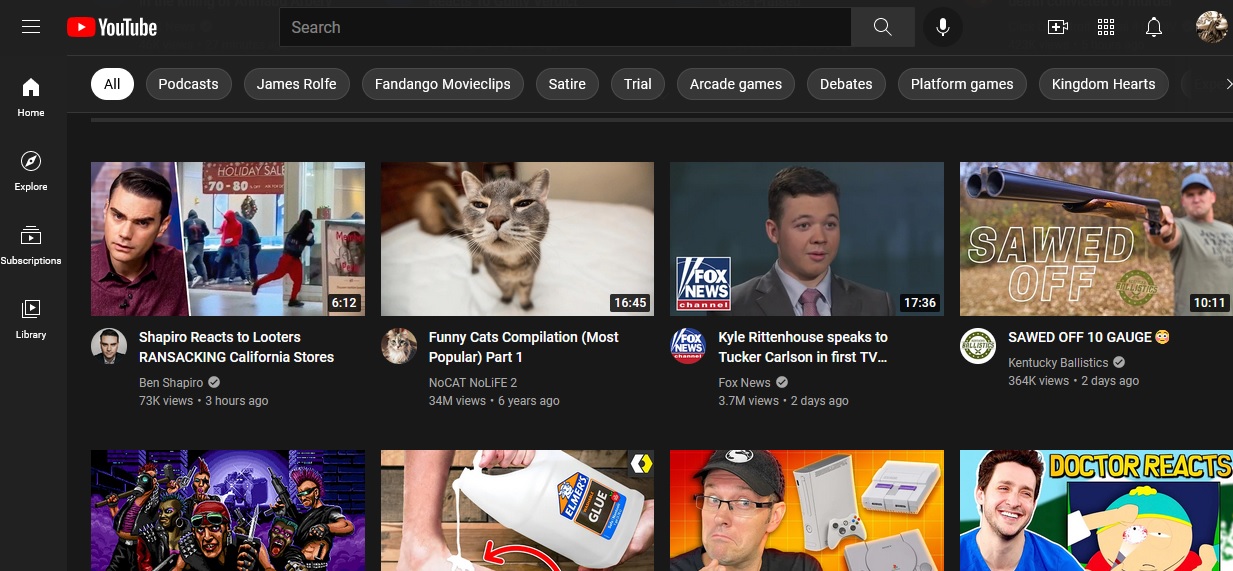
Task: Go to Home in sidebar
Action: (x=31, y=97)
